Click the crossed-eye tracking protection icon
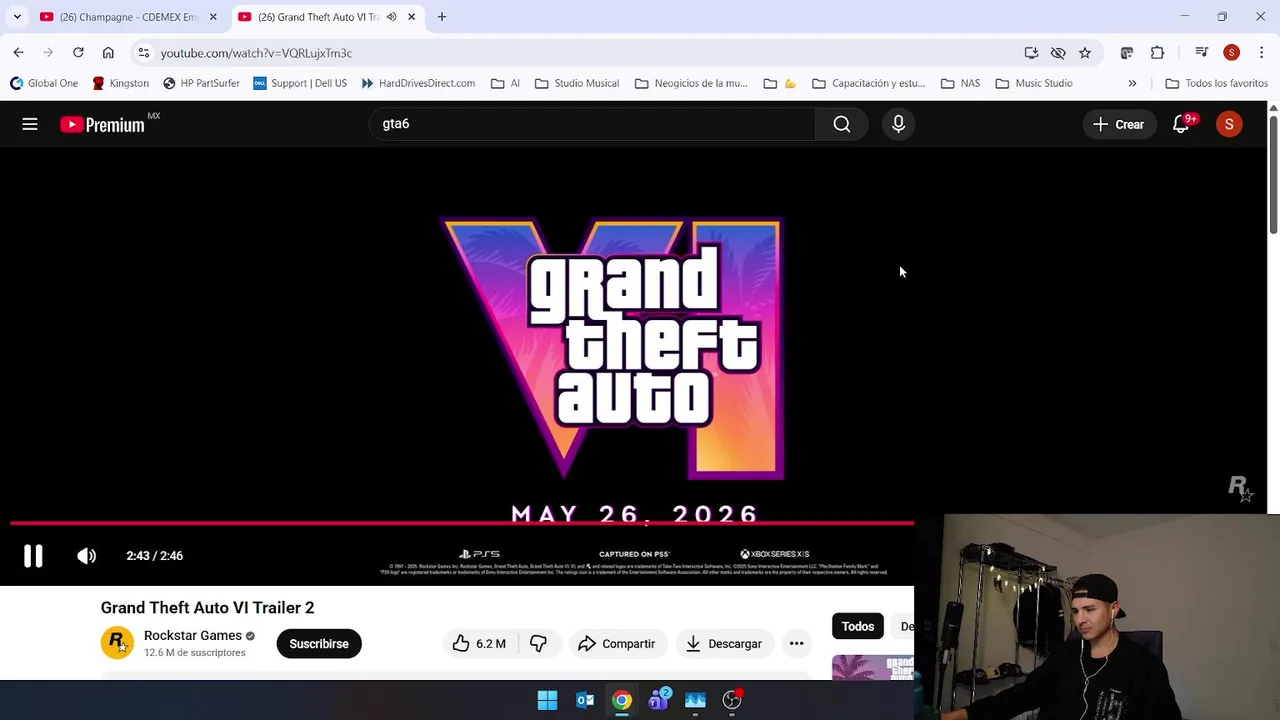The height and width of the screenshot is (720, 1280). coord(1058,53)
